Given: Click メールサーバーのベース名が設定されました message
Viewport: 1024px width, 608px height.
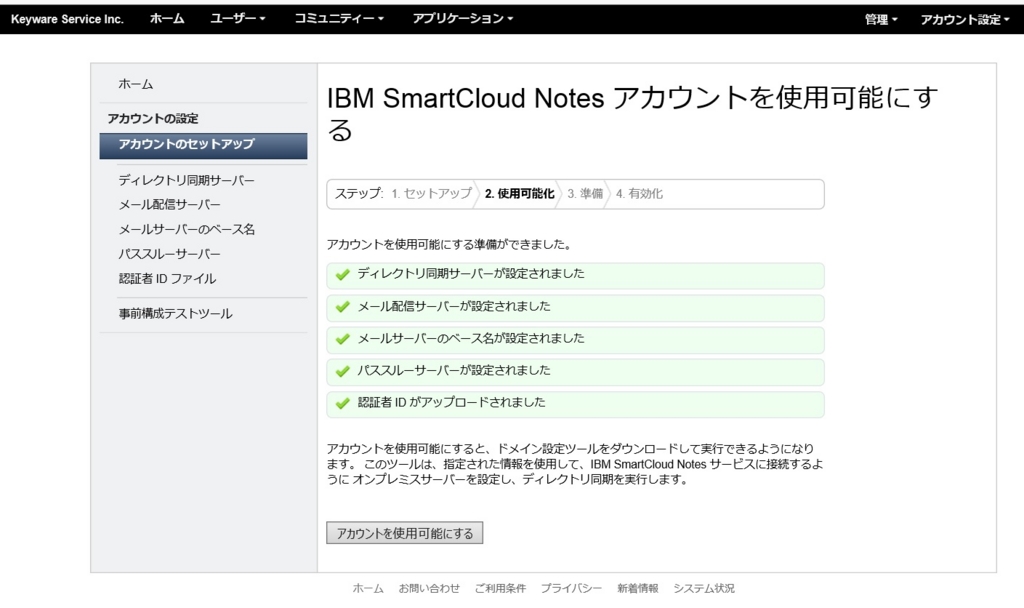Looking at the screenshot, I should [x=471, y=338].
